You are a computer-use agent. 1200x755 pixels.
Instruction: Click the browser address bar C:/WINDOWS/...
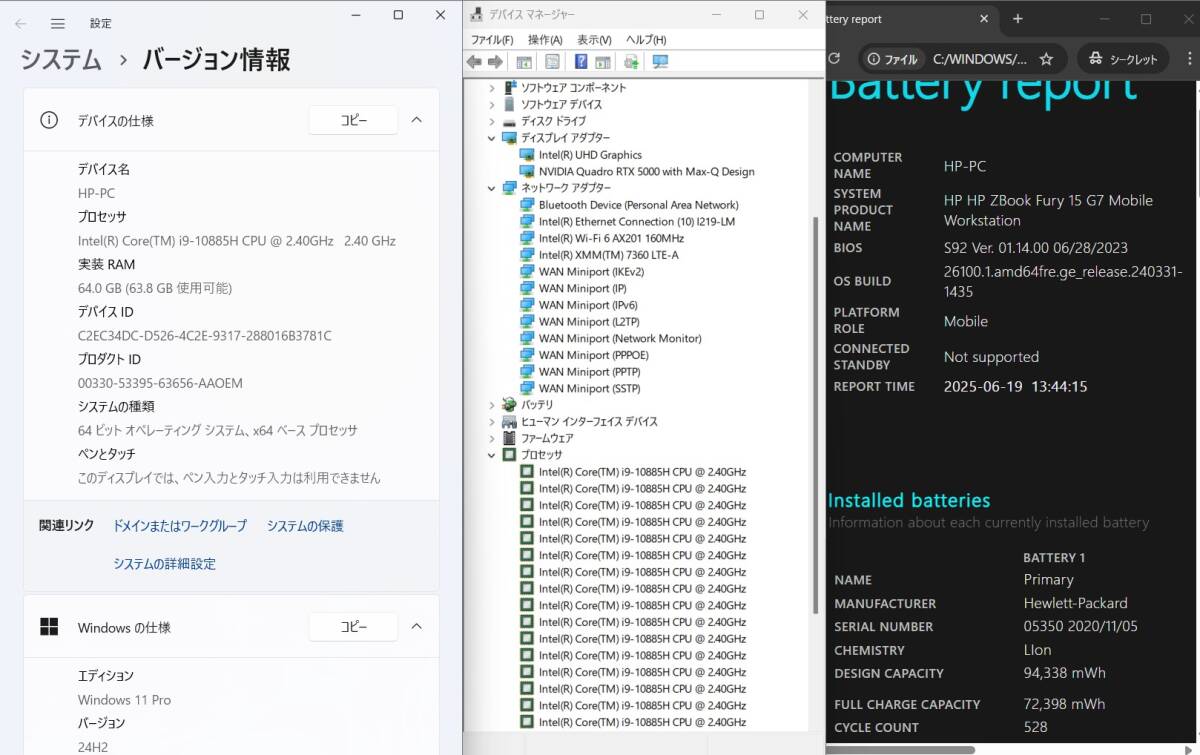980,59
